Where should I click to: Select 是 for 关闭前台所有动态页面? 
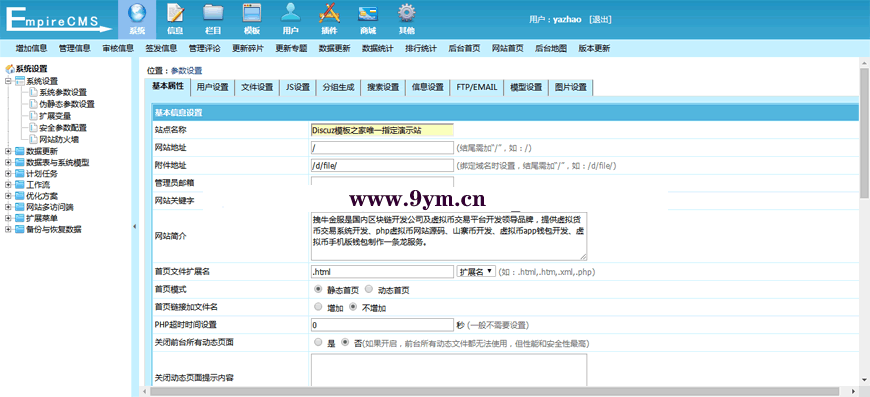tap(318, 343)
